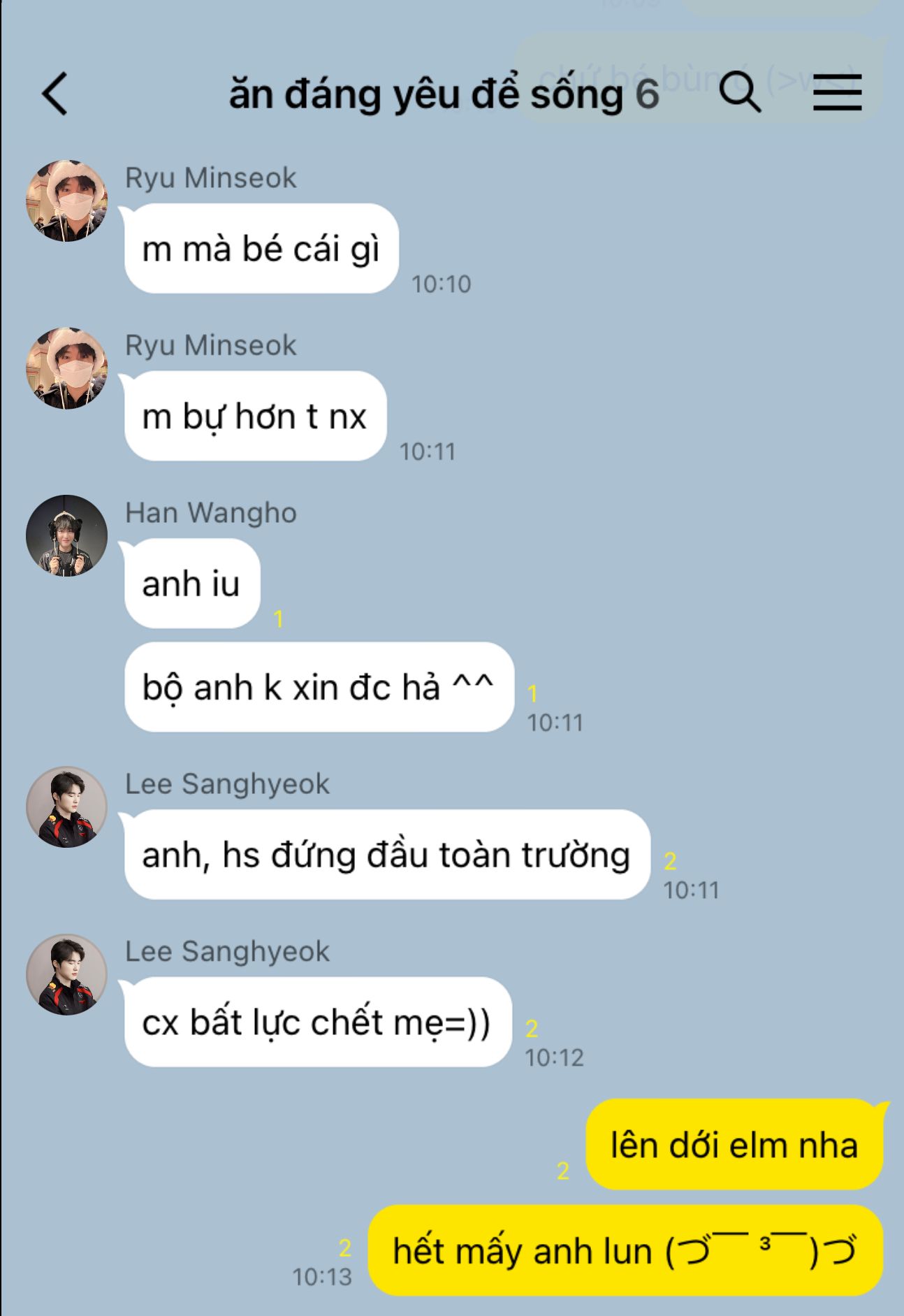
Task: Open the hamburger menu icon
Action: point(837,92)
